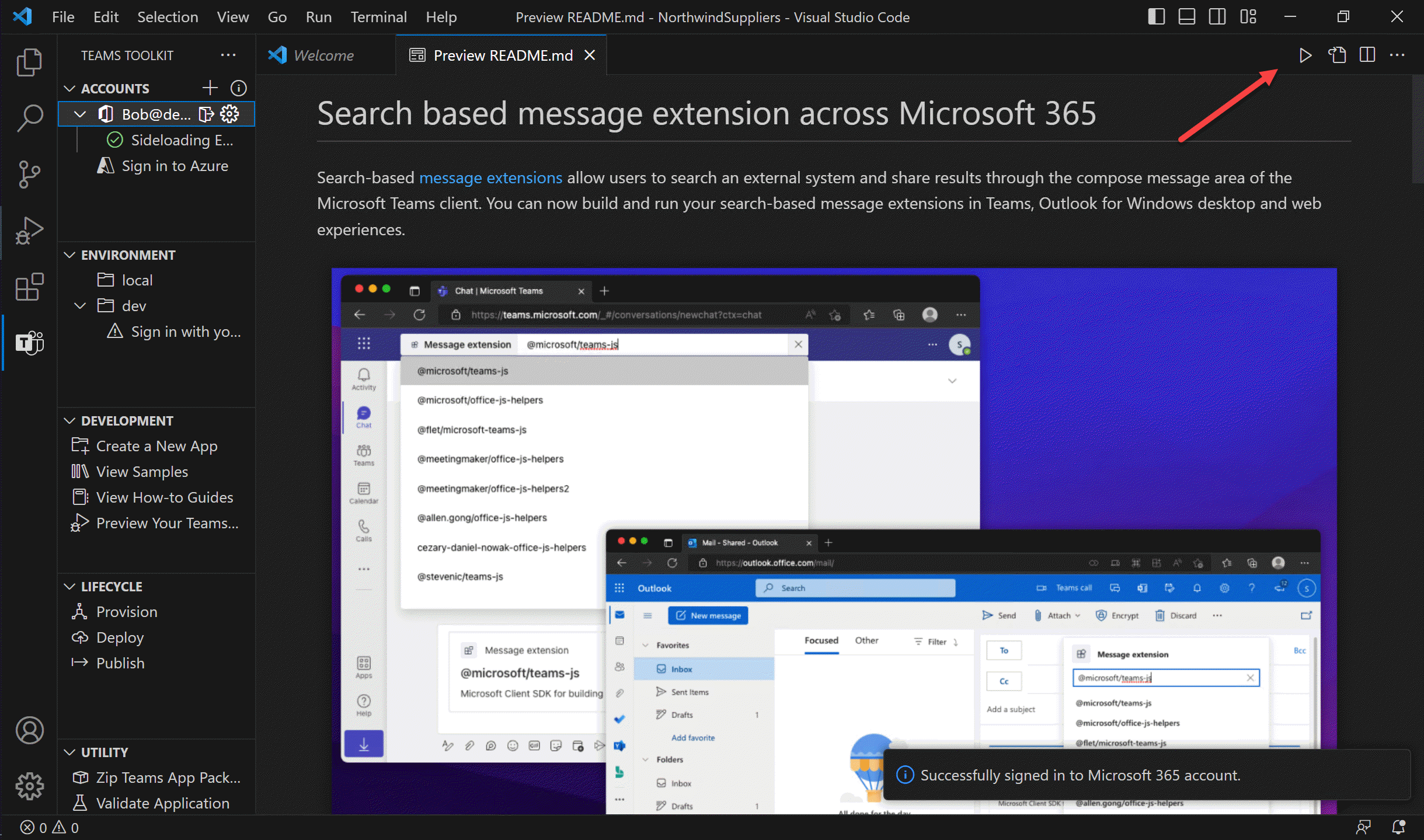Viewport: 1424px width, 840px height.
Task: Click the plus icon in Accounts section
Action: point(210,88)
